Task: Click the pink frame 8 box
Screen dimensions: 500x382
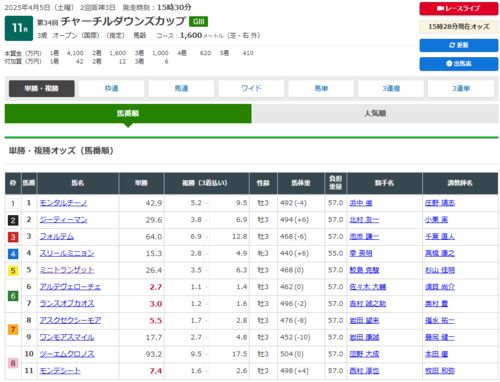Action: (x=13, y=363)
